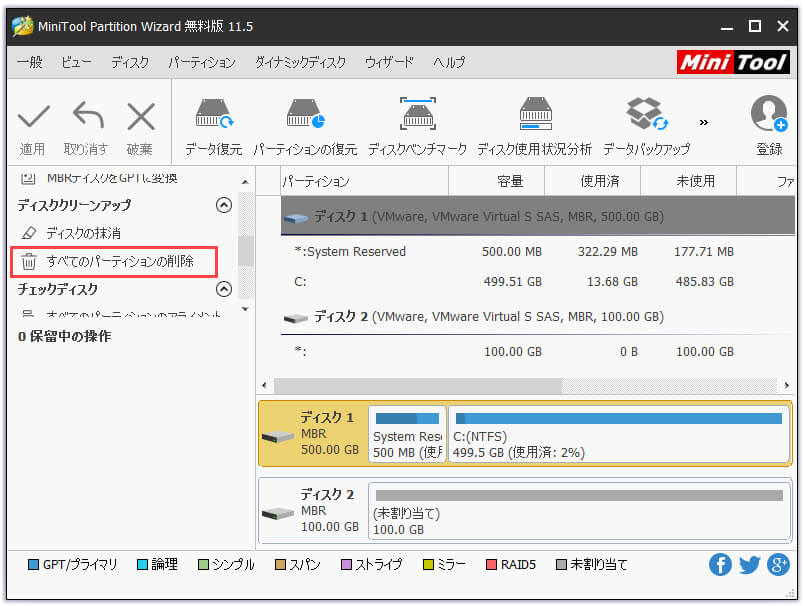Click the app icon in title bar
The image size is (805, 606).
tap(23, 26)
